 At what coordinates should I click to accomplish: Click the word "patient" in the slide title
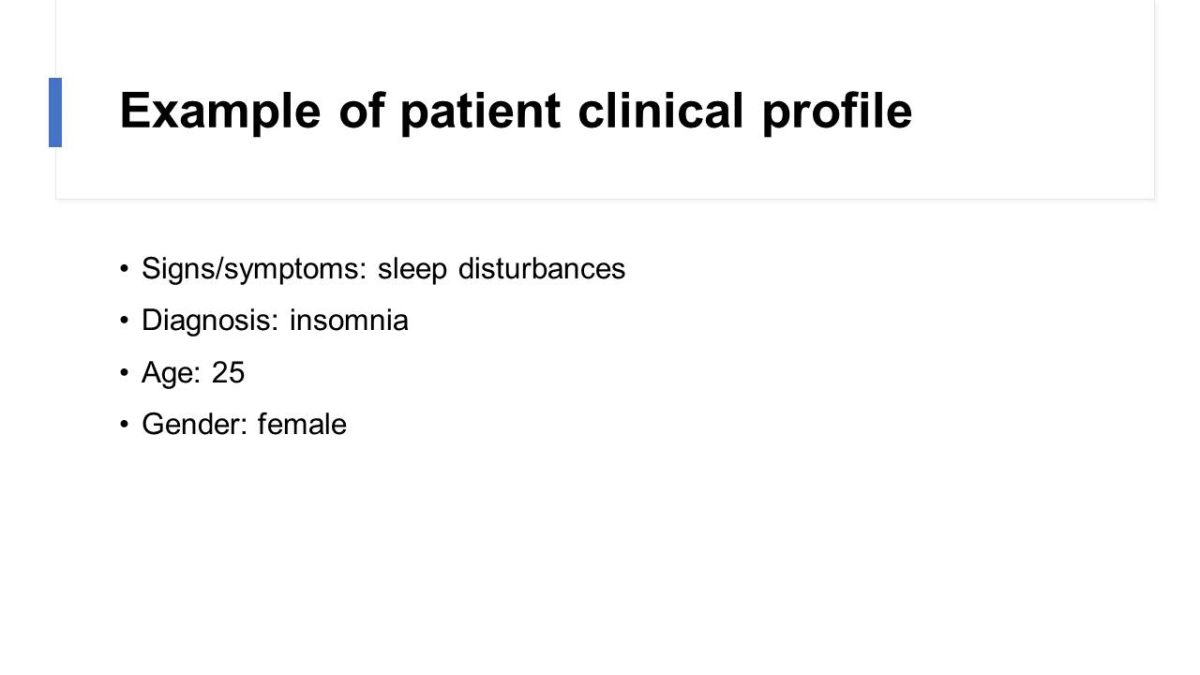tap(480, 110)
